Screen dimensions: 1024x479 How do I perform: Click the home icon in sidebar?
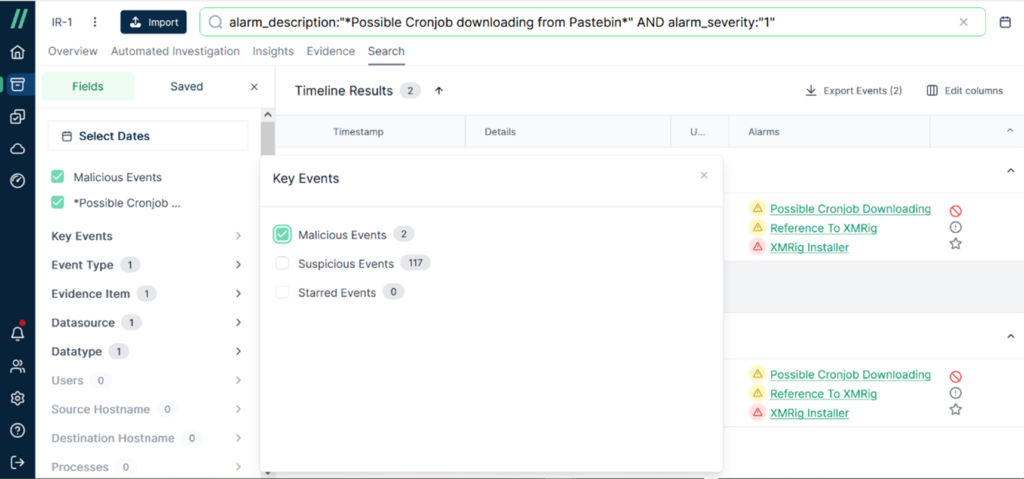(18, 52)
